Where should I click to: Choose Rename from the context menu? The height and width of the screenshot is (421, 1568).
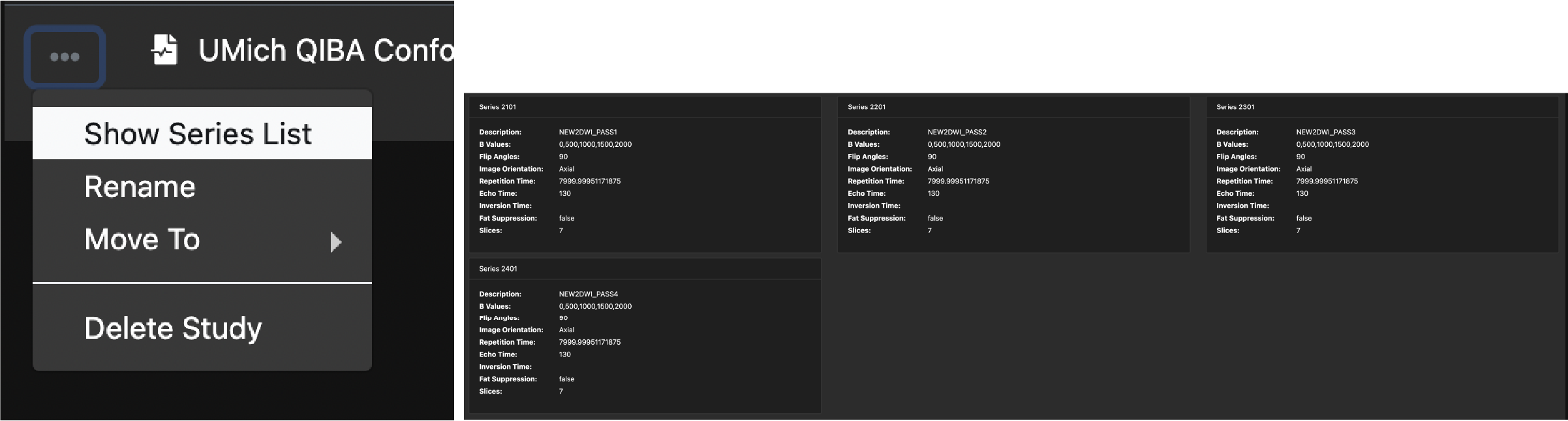coord(140,187)
